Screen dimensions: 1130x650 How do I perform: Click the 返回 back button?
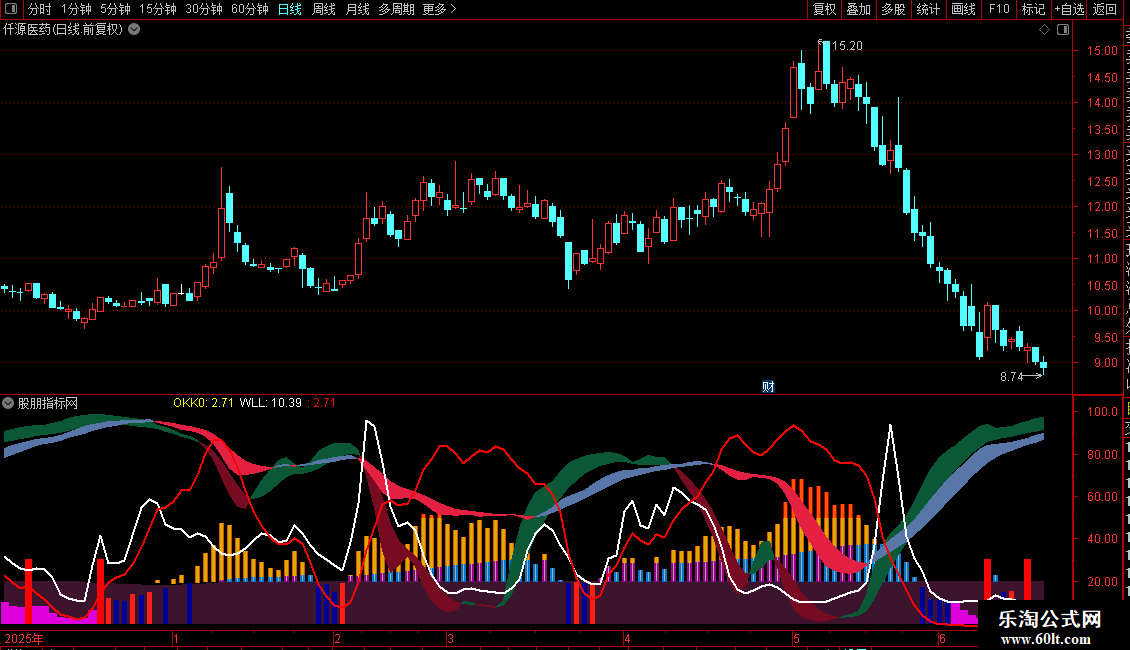(x=1104, y=9)
